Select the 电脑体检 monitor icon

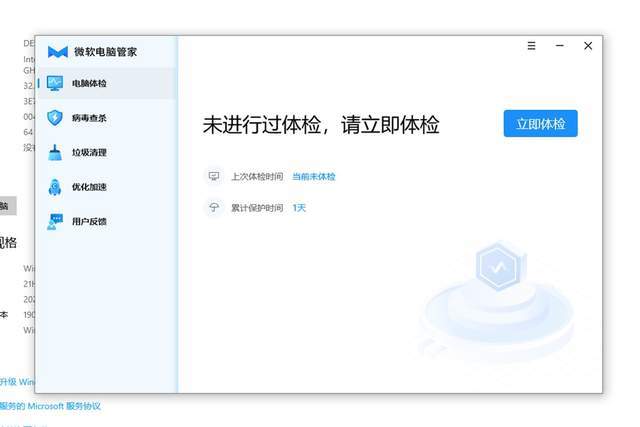(x=55, y=83)
